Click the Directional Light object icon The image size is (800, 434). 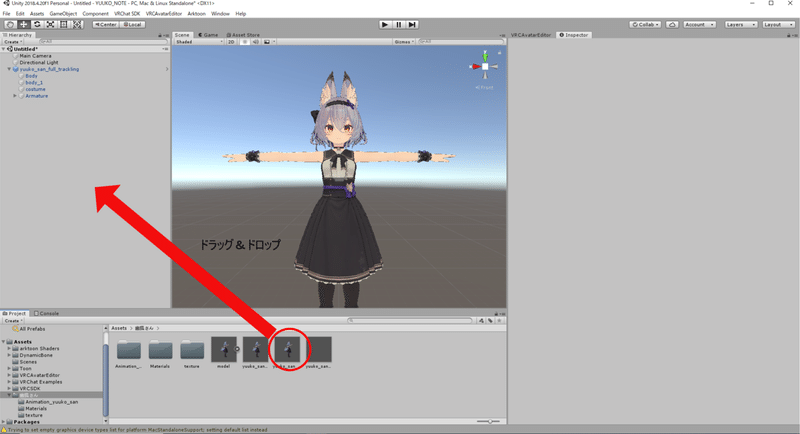click(16, 62)
